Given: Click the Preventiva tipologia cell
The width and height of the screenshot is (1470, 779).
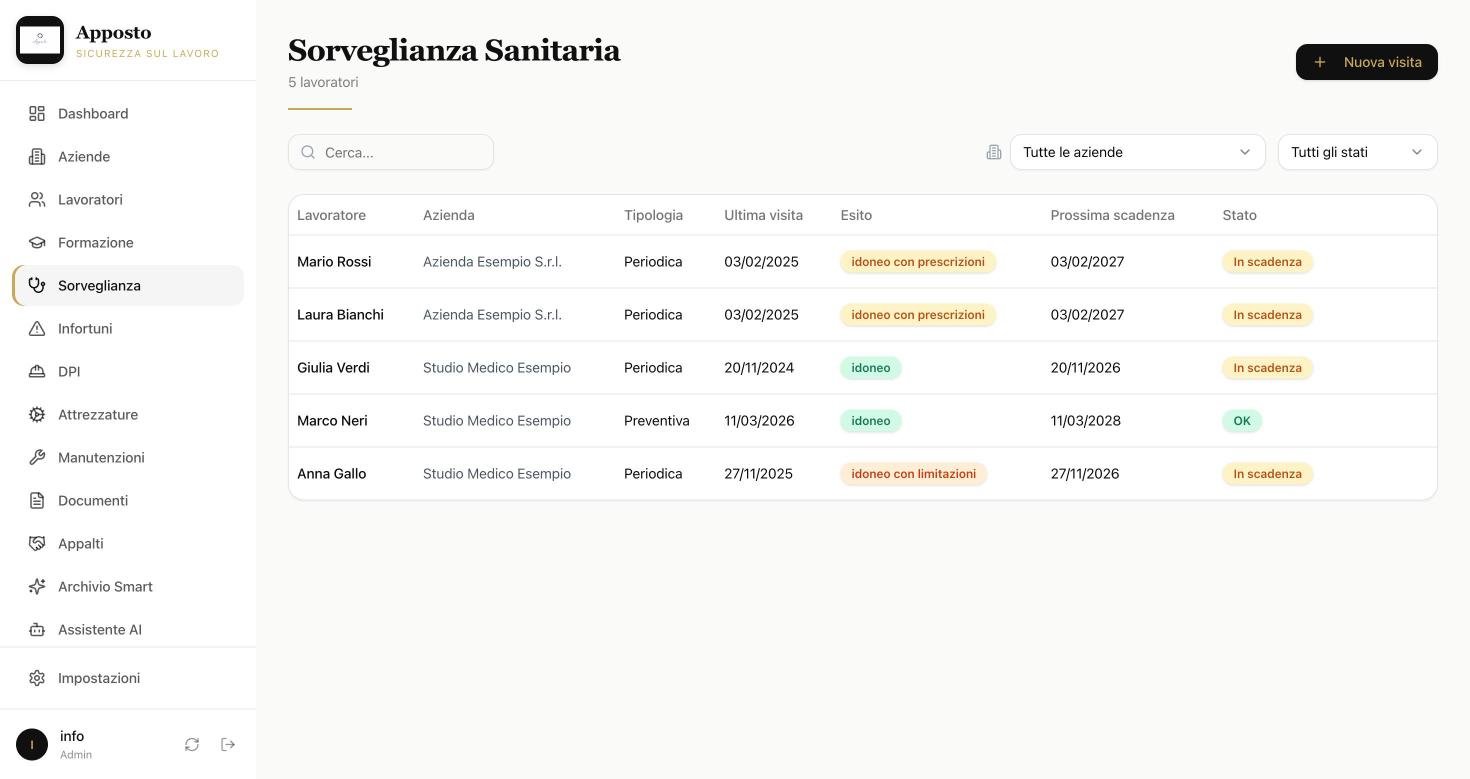Looking at the screenshot, I should [656, 421].
